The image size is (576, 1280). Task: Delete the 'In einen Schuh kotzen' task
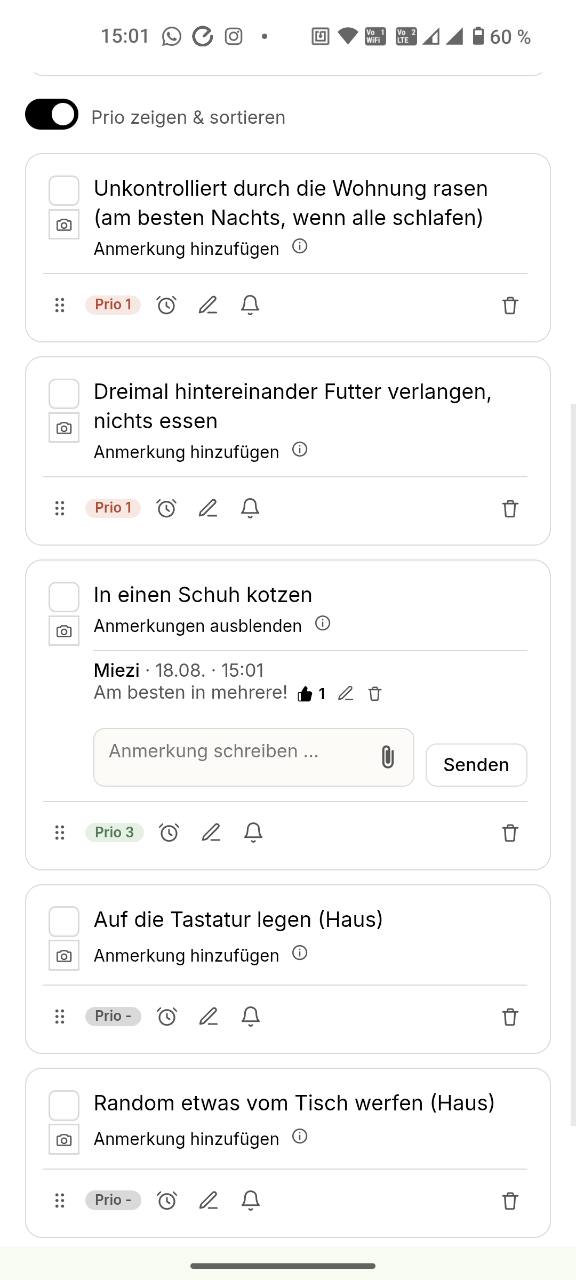pyautogui.click(x=510, y=833)
